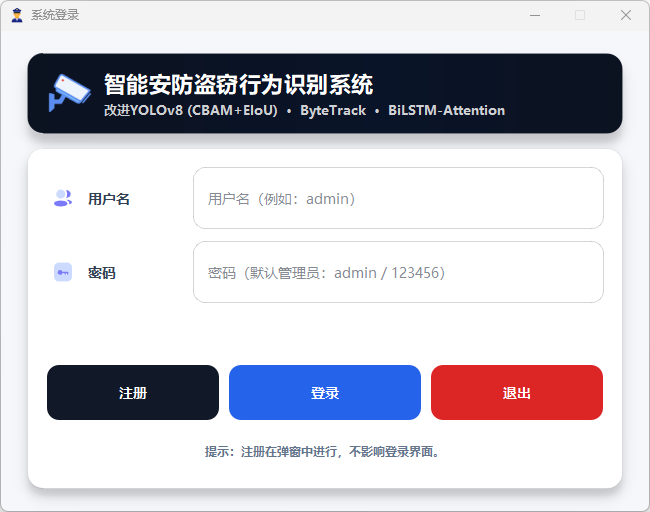650x512 pixels.
Task: Close the 系统登录 window
Action: [626, 15]
